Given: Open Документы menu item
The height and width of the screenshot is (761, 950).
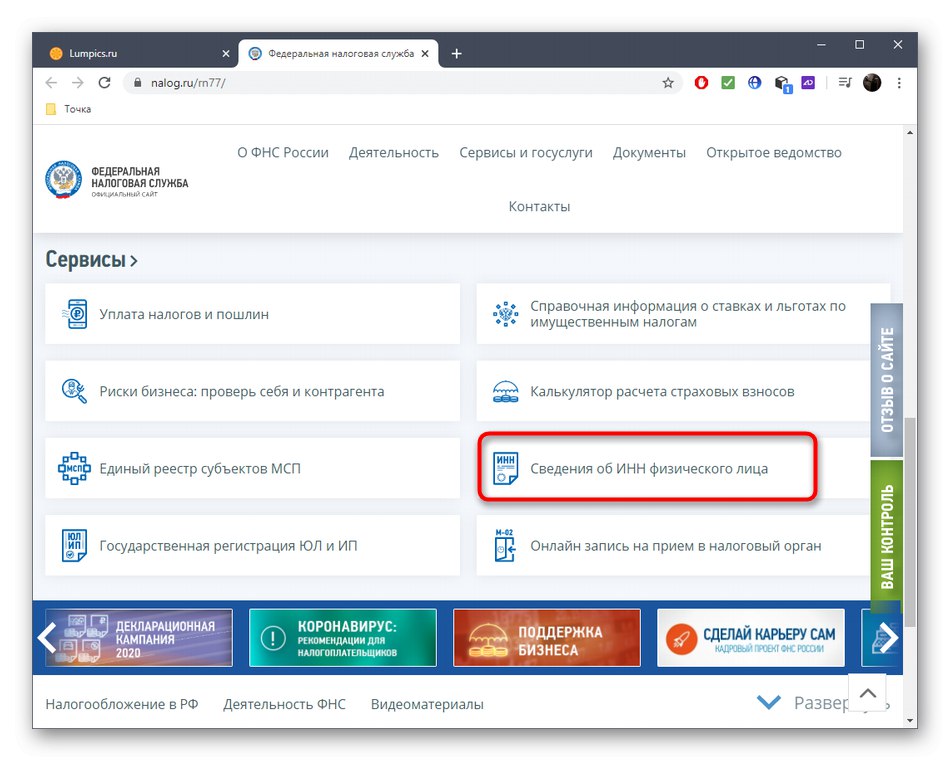Looking at the screenshot, I should [x=649, y=153].
